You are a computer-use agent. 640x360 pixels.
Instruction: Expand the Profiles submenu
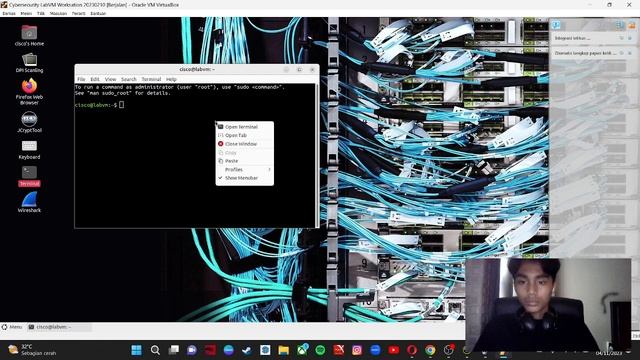(244, 169)
